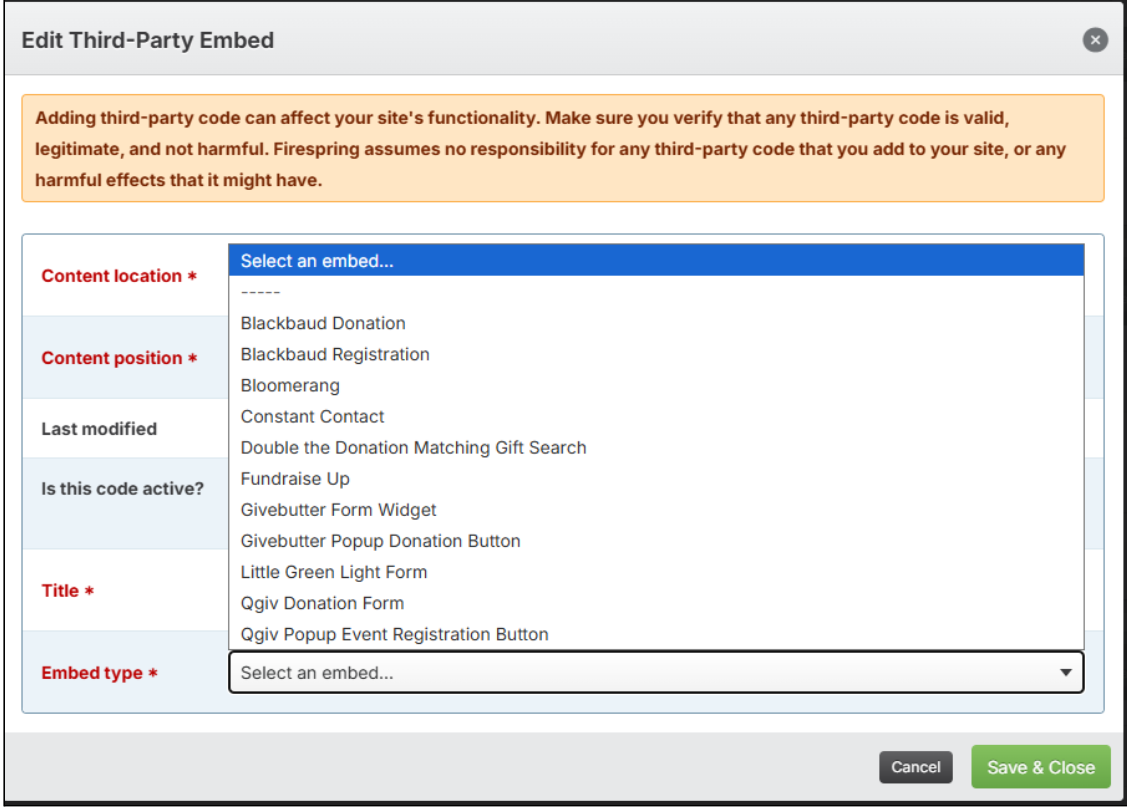Choose Qgiv Popup Event Registration Button
The image size is (1127, 807).
click(394, 634)
